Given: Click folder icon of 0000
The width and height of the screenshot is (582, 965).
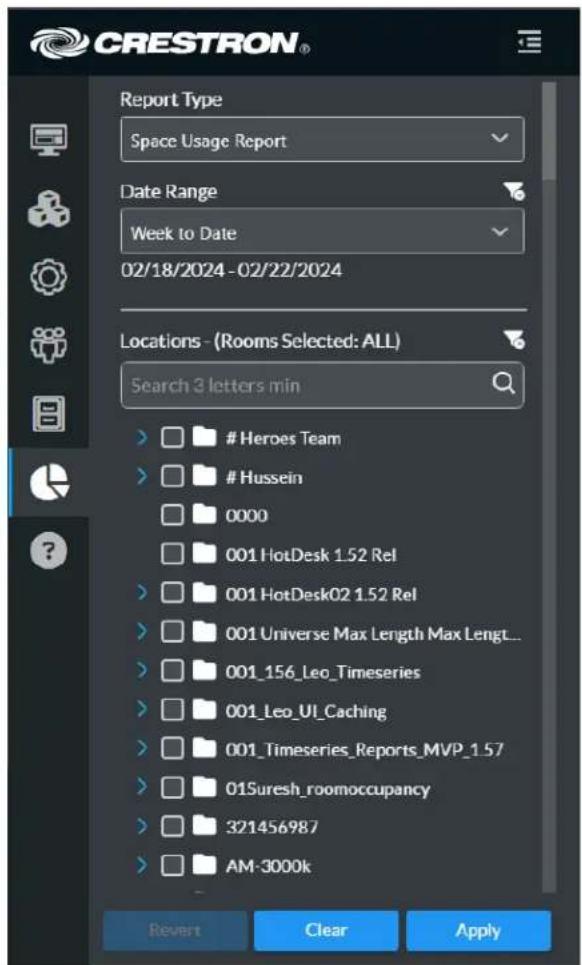Looking at the screenshot, I should point(204,515).
